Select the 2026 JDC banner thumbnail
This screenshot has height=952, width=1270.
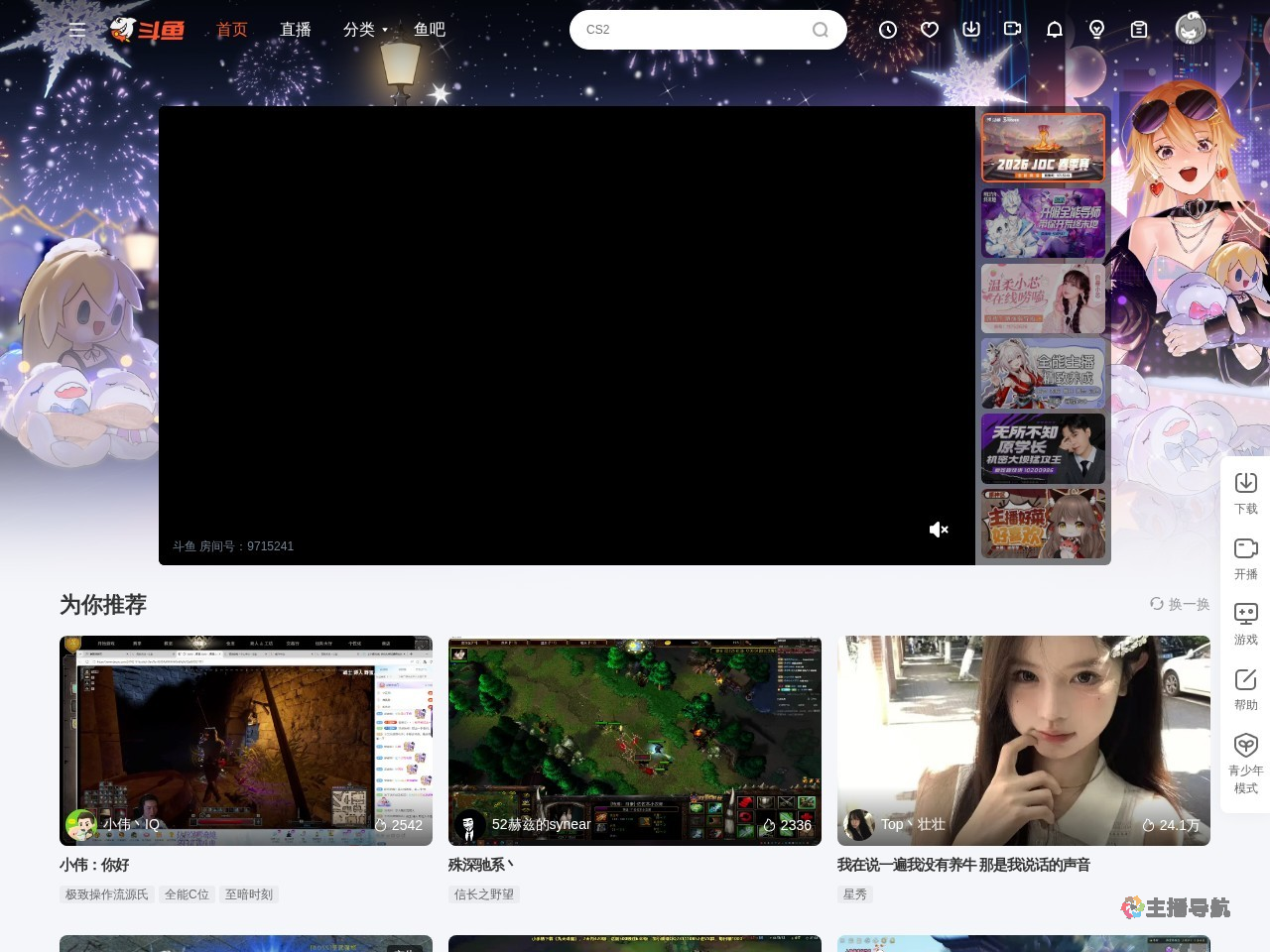pos(1043,147)
